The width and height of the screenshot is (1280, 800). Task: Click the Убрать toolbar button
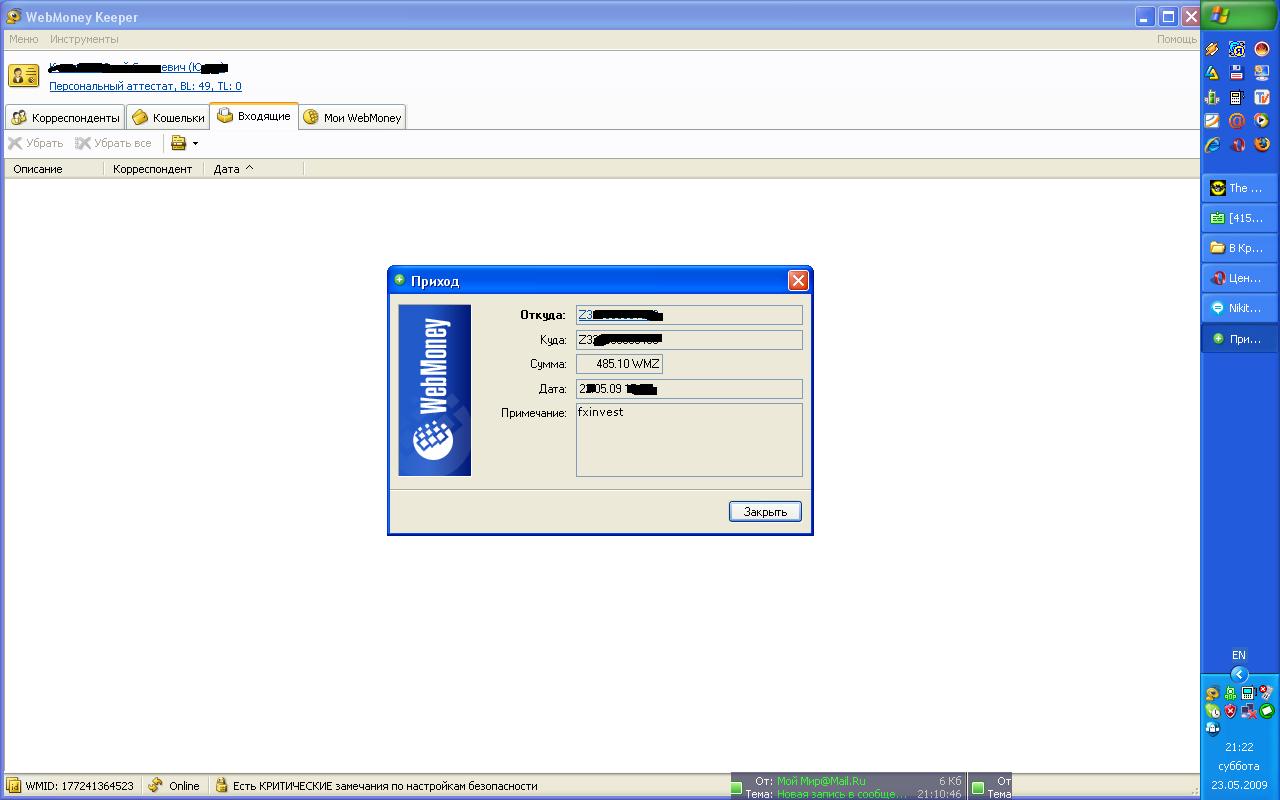pos(36,143)
